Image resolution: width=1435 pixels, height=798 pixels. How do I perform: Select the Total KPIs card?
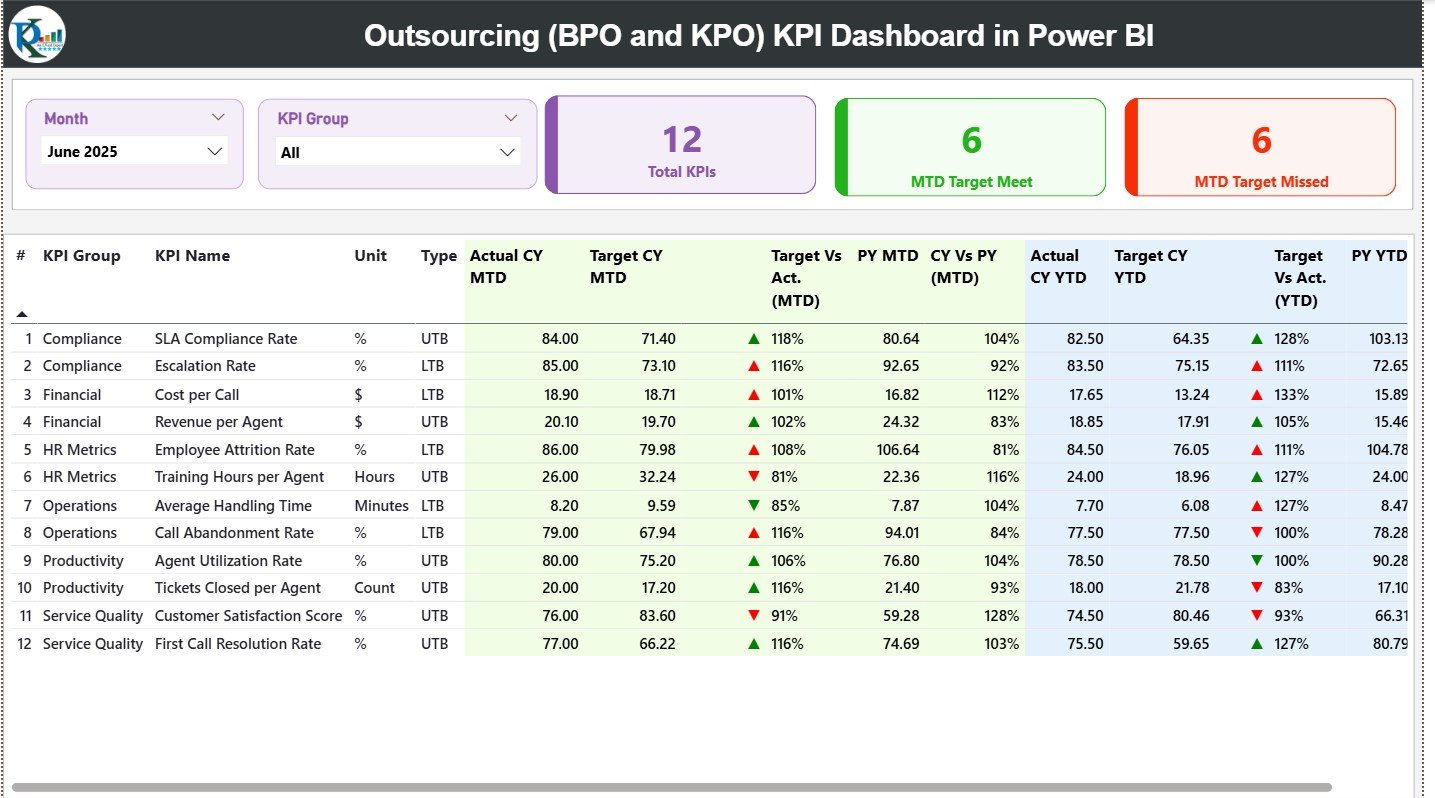(680, 144)
